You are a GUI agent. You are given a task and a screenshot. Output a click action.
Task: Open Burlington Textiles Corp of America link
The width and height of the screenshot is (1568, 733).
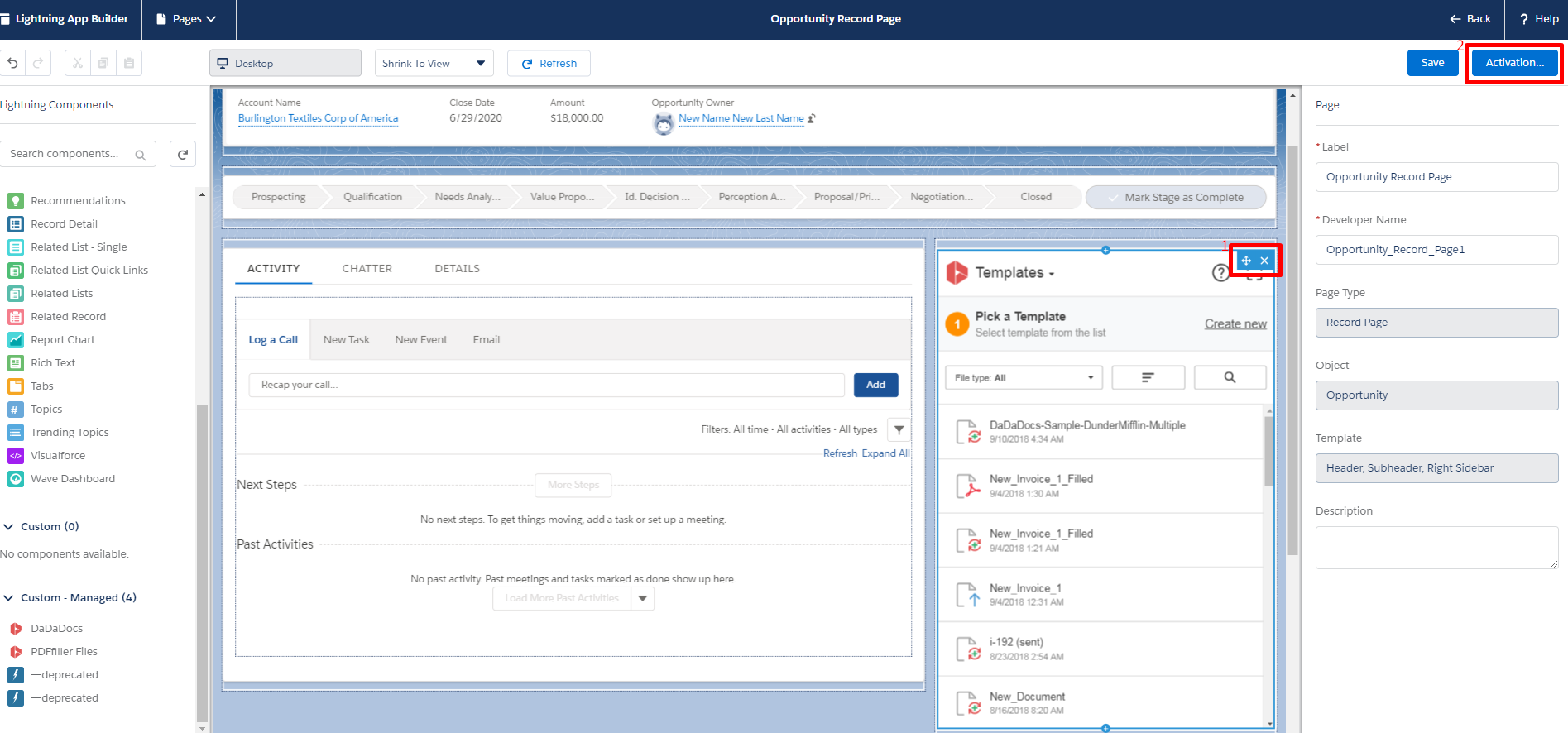[318, 118]
